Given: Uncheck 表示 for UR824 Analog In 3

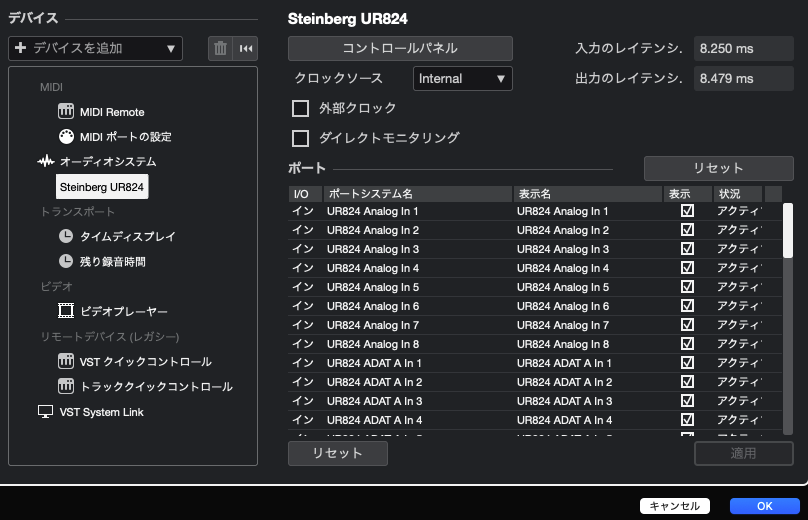Looking at the screenshot, I should coord(687,249).
